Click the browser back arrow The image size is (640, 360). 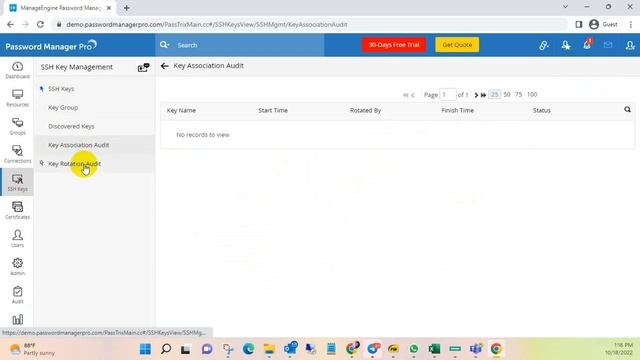click(10, 24)
